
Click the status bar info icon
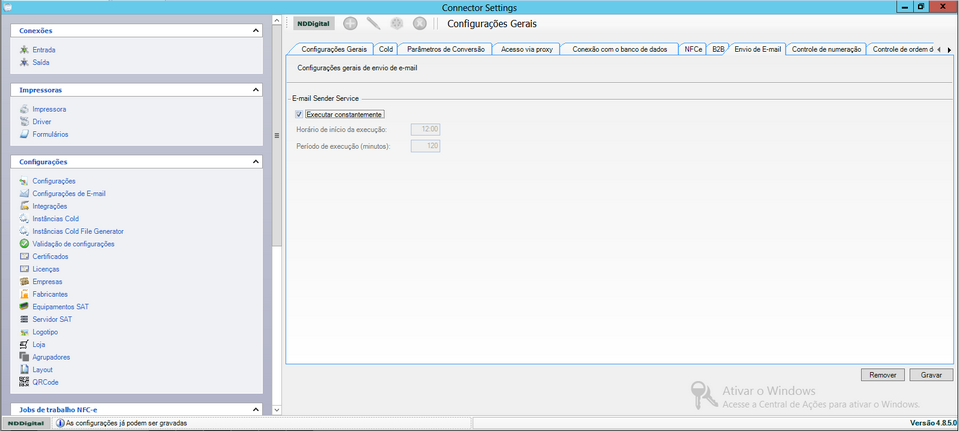coord(60,423)
